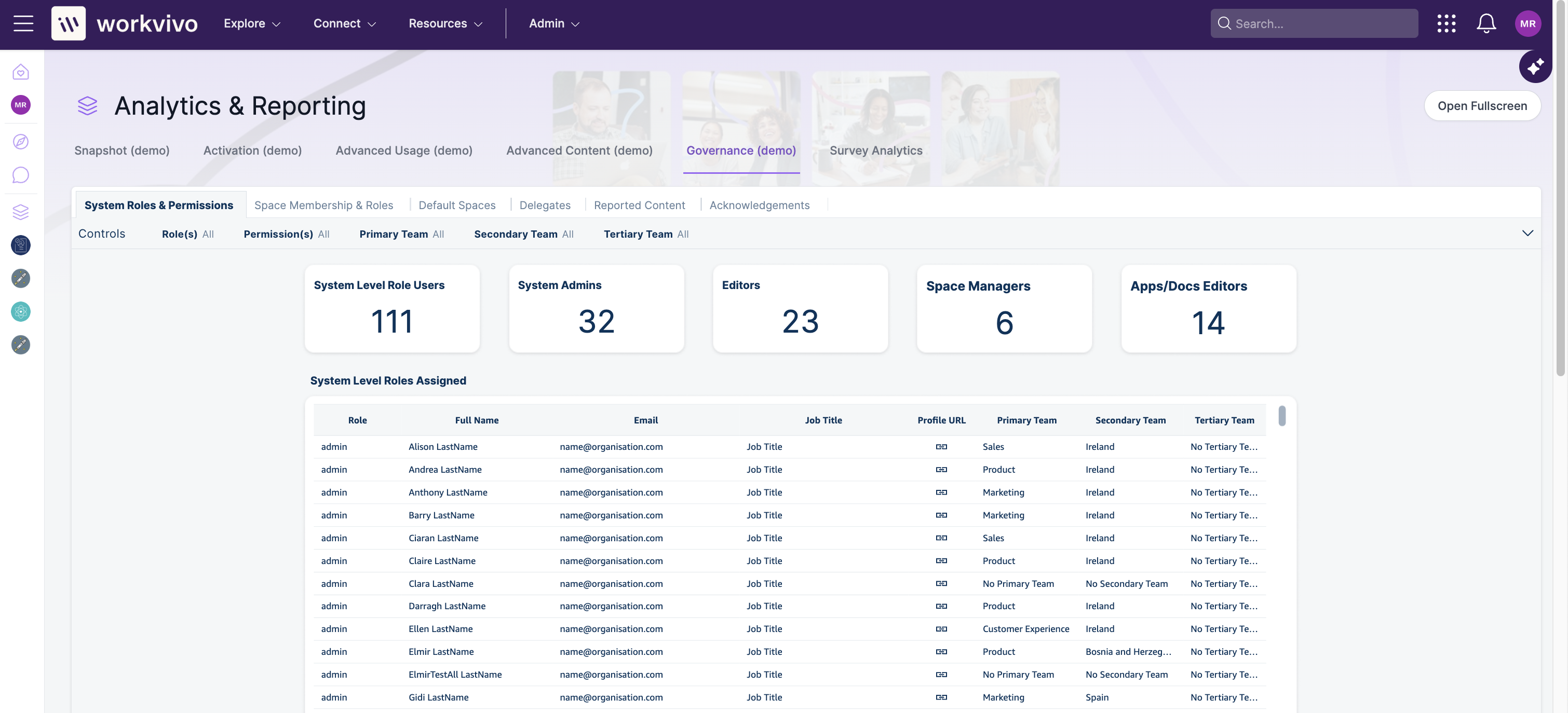Select Space Membership & Roles tab

[323, 205]
